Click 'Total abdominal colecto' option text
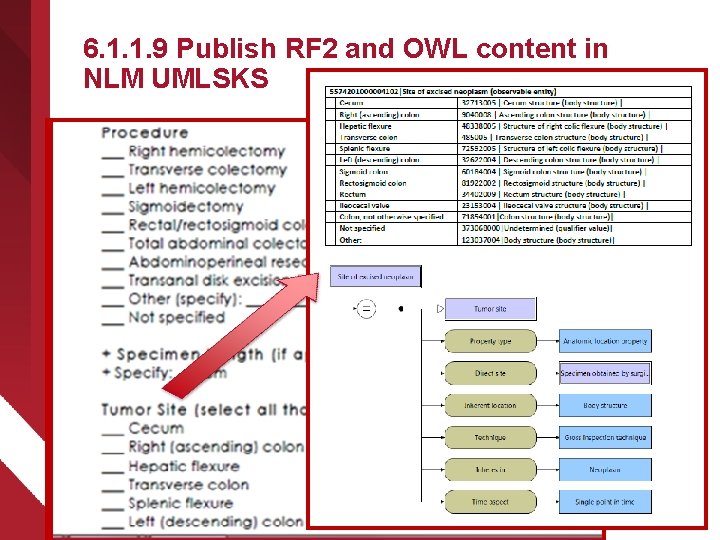The width and height of the screenshot is (720, 540). point(217,243)
